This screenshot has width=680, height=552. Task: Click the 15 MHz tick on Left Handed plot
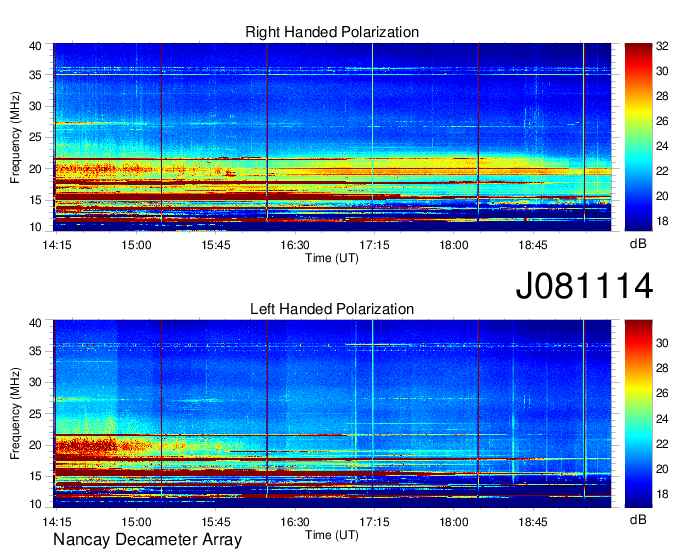[35, 477]
